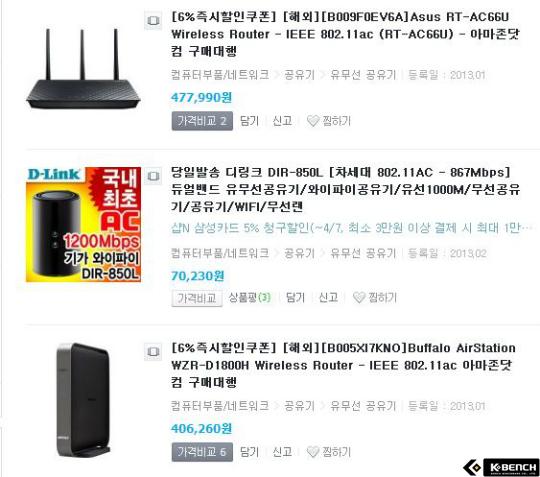Click heart 찜하기 icon for Buffalo AirStation
This screenshot has height=477, width=540.
[313, 452]
